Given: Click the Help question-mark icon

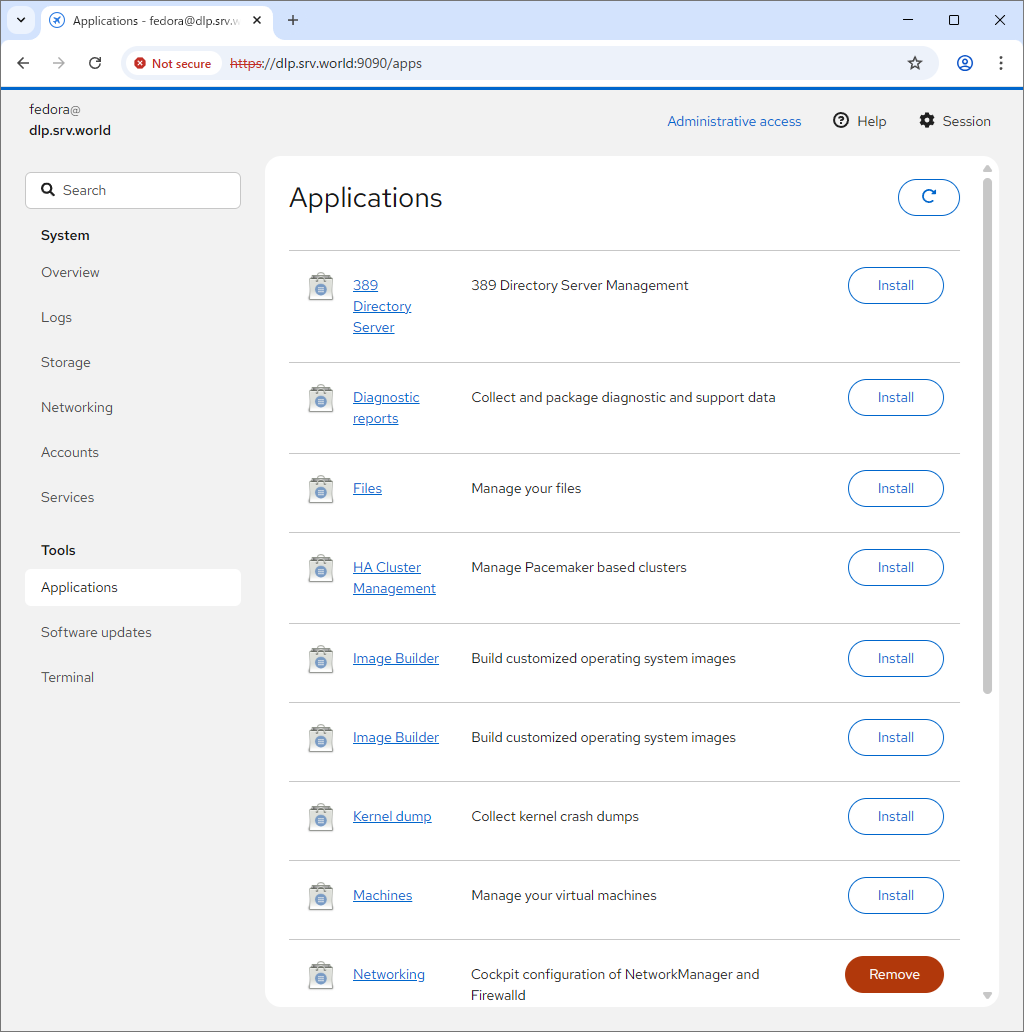Looking at the screenshot, I should tap(840, 120).
